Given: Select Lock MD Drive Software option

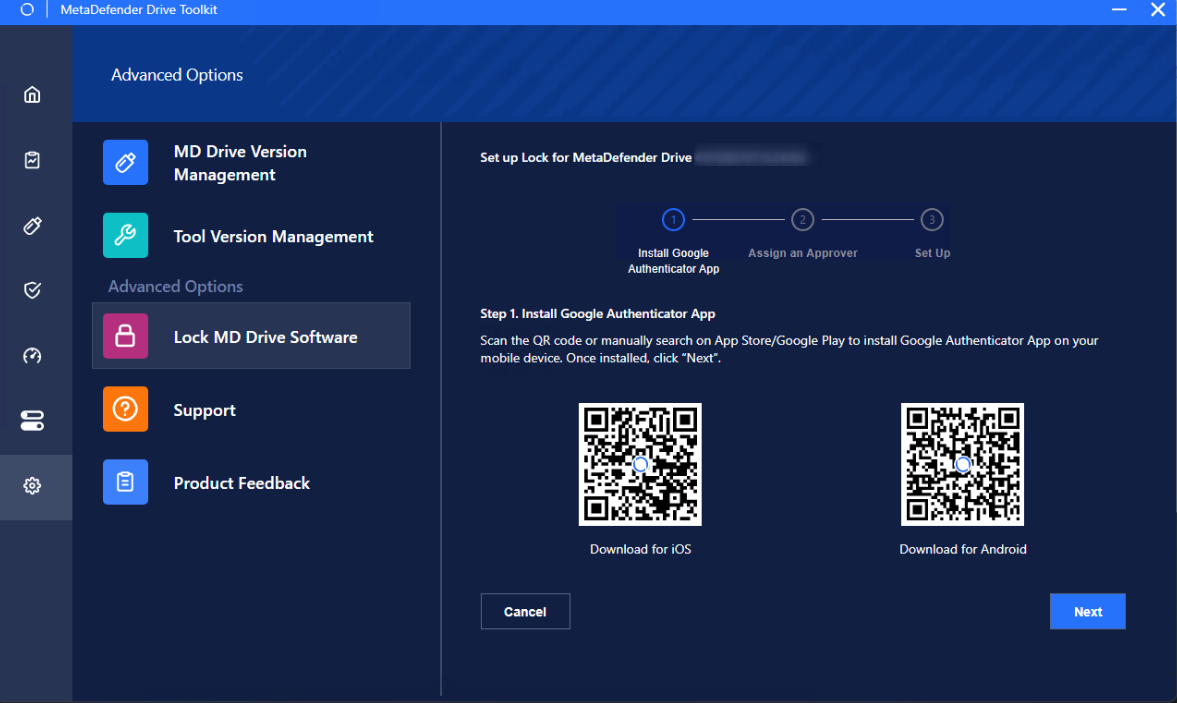Looking at the screenshot, I should [251, 336].
